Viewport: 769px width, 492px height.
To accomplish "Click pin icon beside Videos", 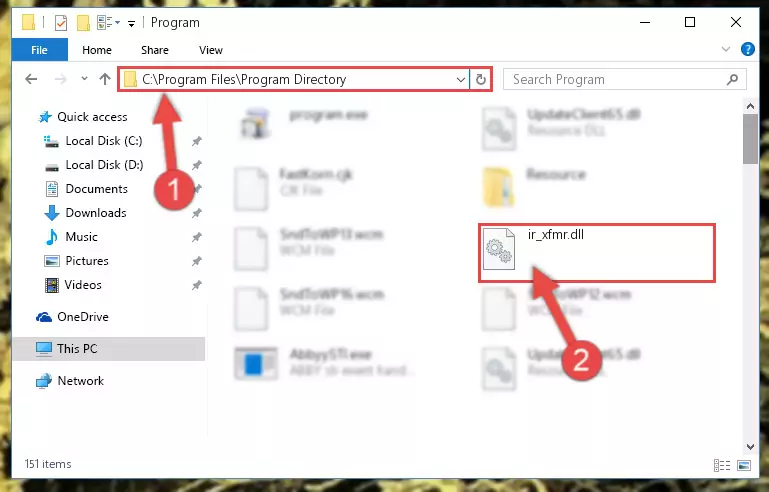I will pyautogui.click(x=197, y=285).
